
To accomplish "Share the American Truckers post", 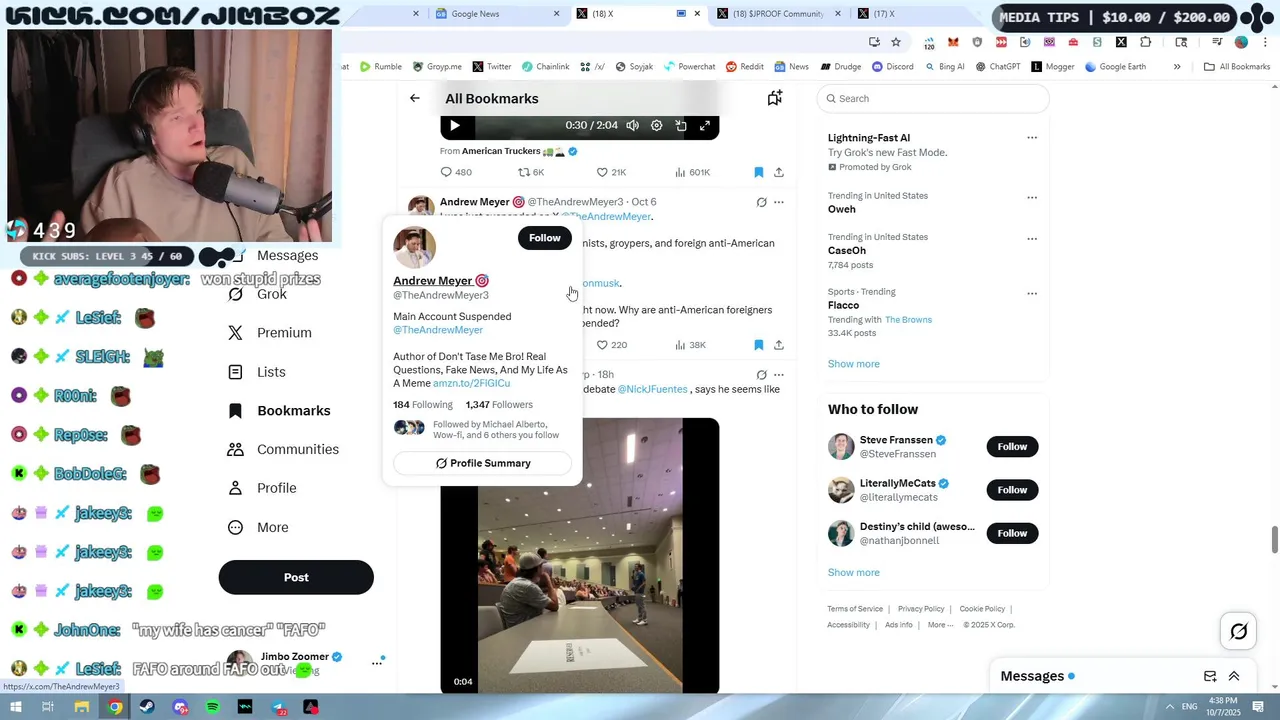I will point(779,172).
